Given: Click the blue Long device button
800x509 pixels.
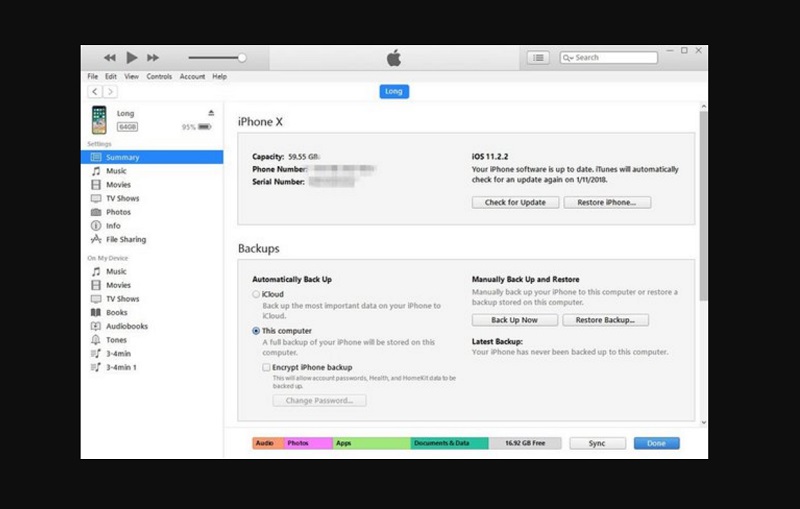Looking at the screenshot, I should coord(394,91).
